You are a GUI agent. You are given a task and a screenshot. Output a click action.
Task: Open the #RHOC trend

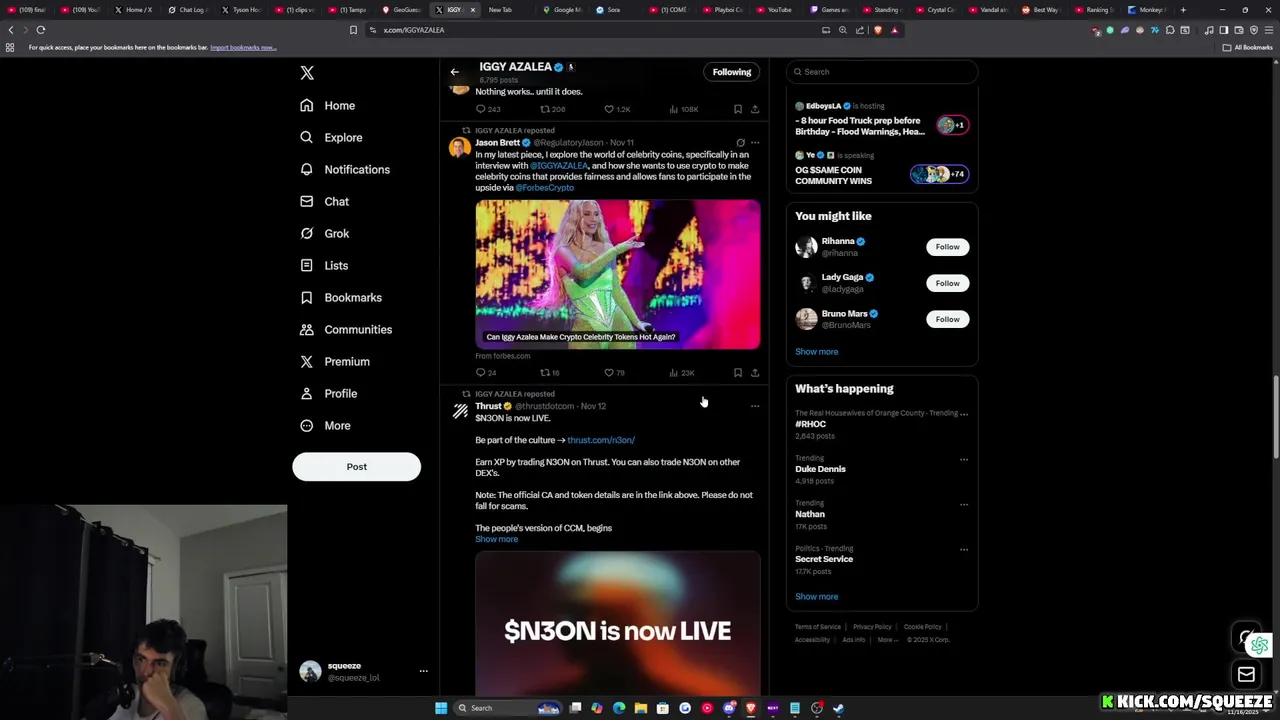810,424
